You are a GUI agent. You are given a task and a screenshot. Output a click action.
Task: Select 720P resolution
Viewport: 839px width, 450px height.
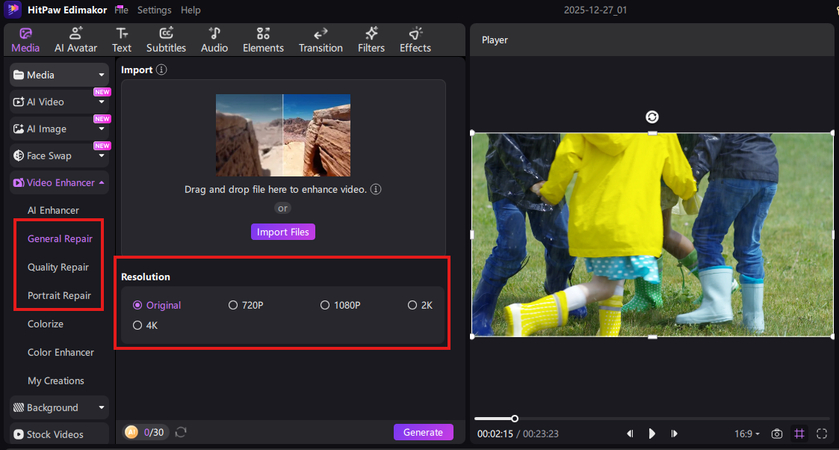tap(246, 305)
